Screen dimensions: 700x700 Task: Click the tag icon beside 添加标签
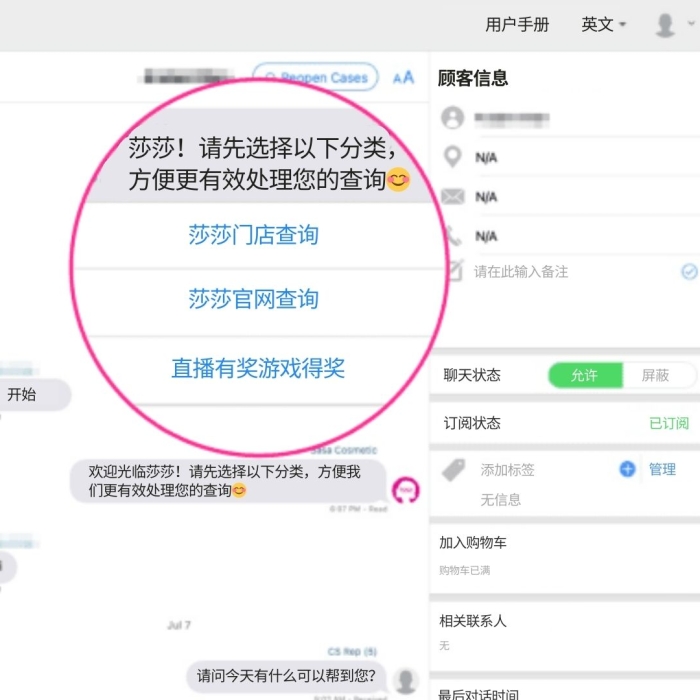pyautogui.click(x=454, y=470)
